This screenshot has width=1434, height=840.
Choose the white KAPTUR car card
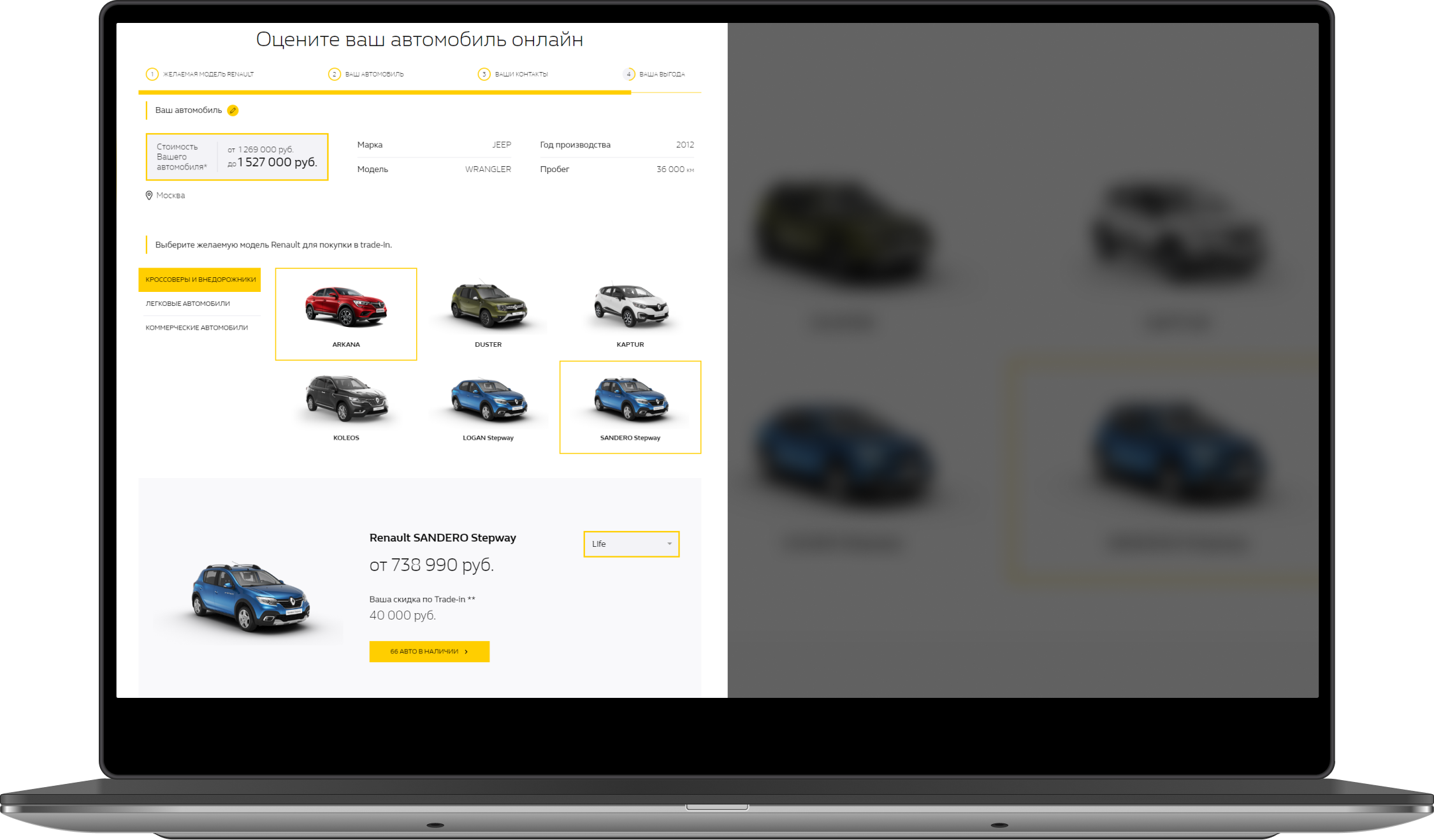coord(630,314)
